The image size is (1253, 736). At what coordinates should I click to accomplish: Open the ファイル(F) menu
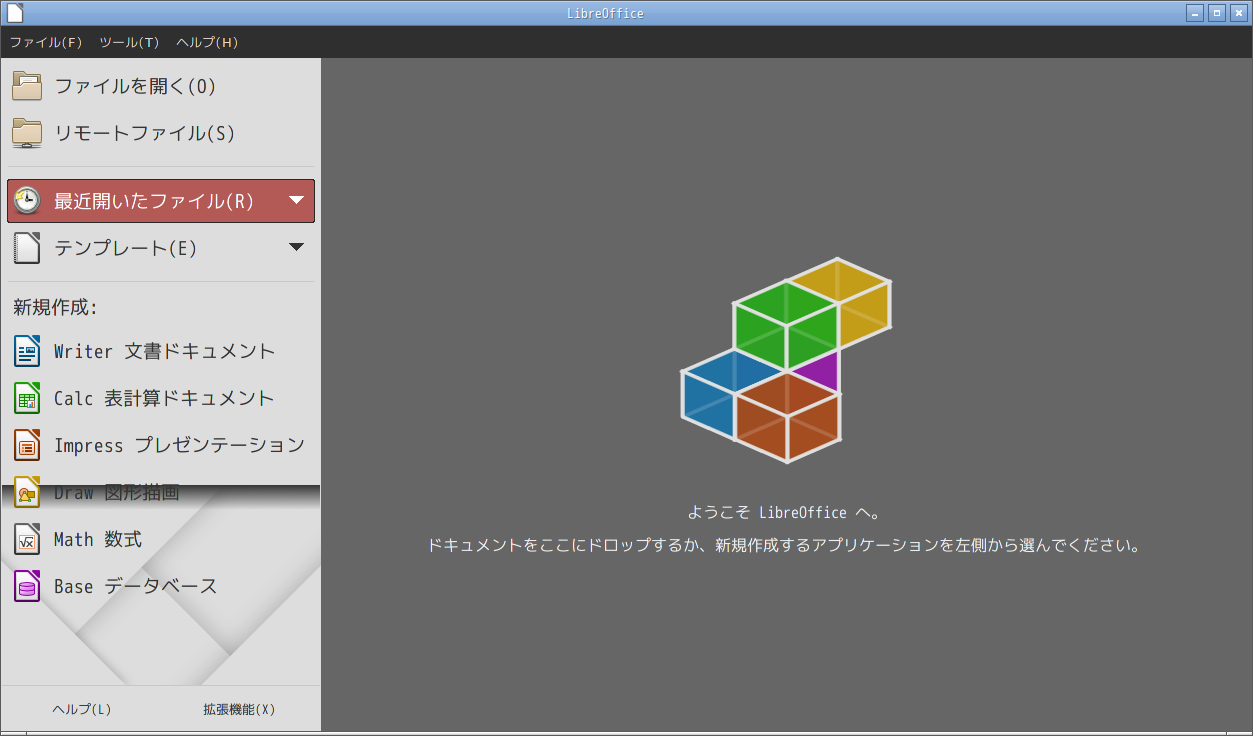pos(45,43)
